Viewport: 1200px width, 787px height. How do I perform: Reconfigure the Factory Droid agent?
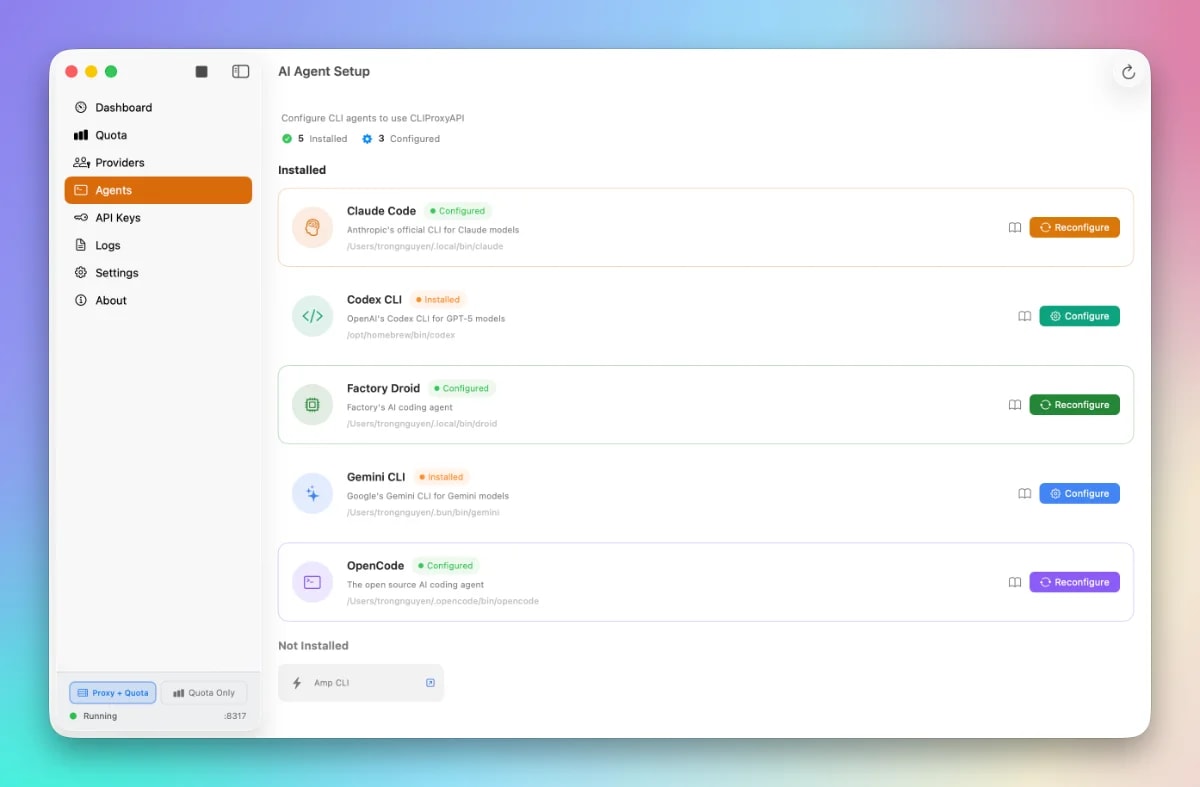pyautogui.click(x=1074, y=404)
